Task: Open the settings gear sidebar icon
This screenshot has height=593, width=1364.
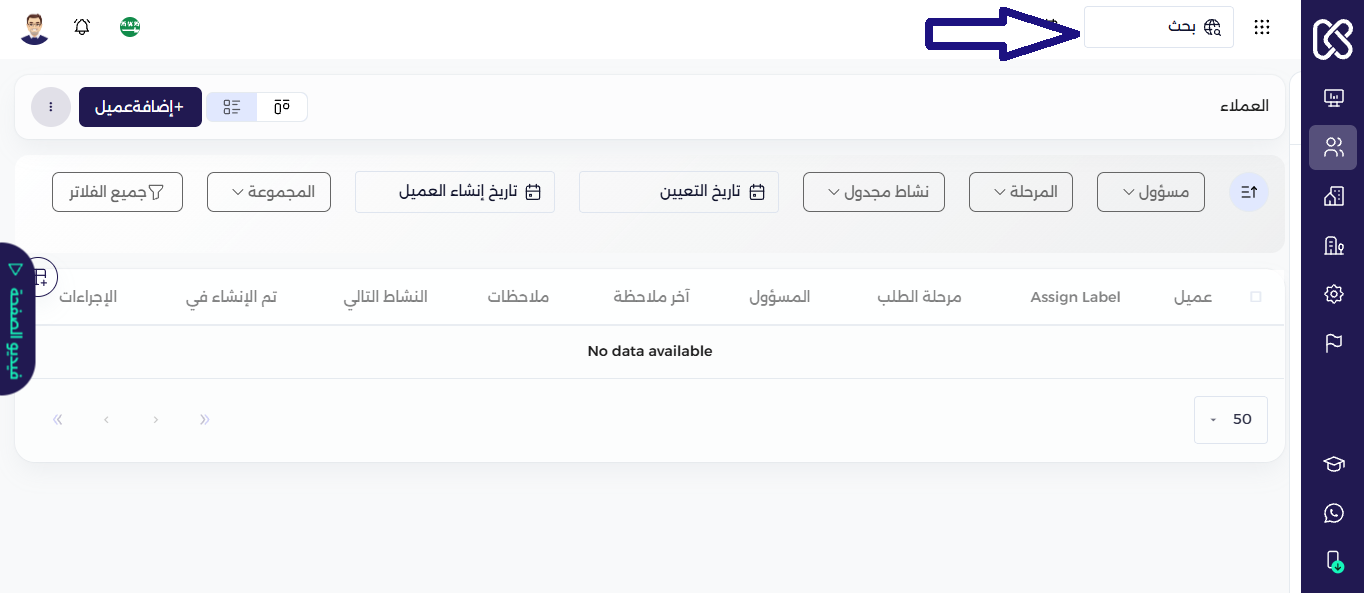Action: tap(1333, 294)
